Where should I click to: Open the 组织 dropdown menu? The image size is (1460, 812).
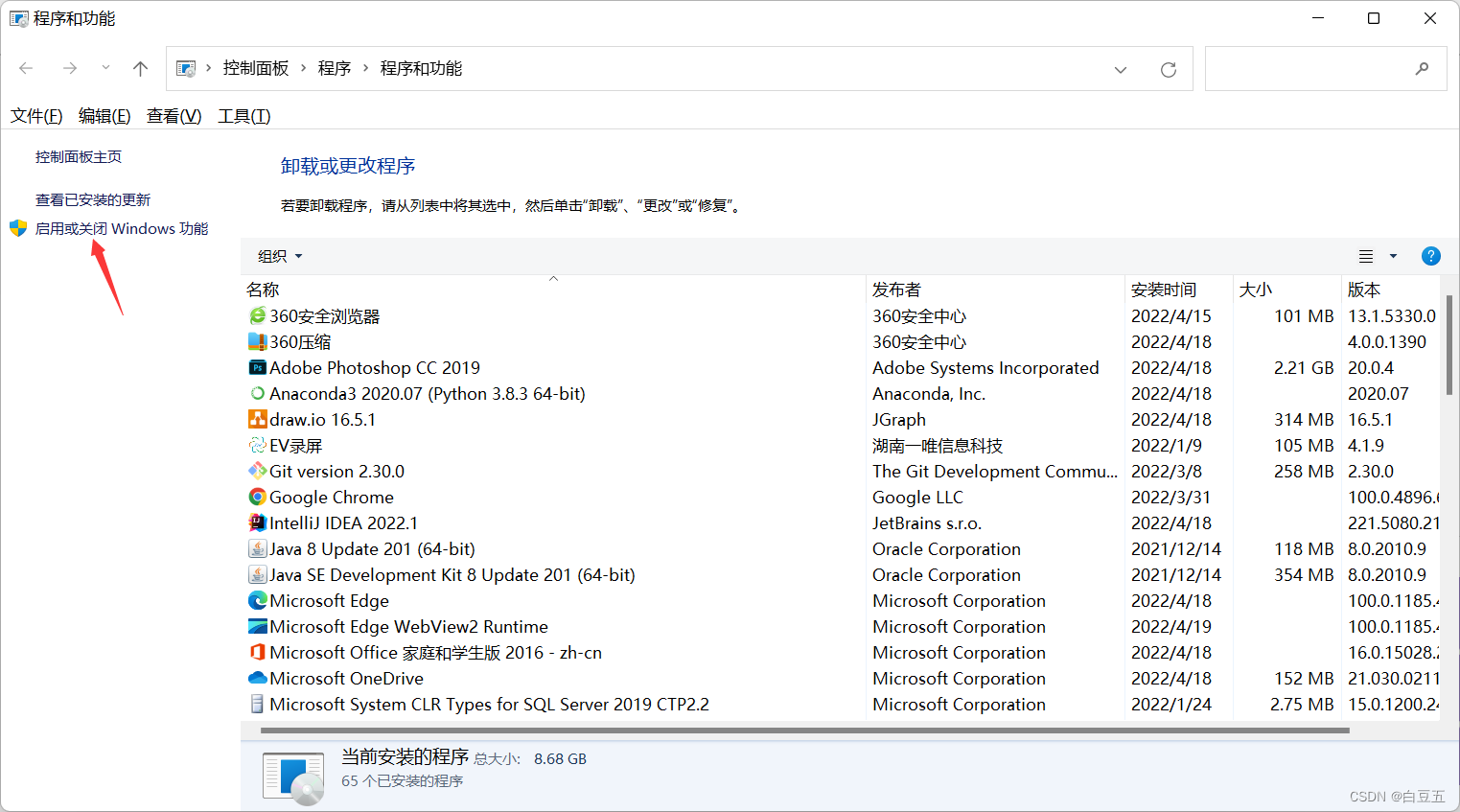point(280,256)
